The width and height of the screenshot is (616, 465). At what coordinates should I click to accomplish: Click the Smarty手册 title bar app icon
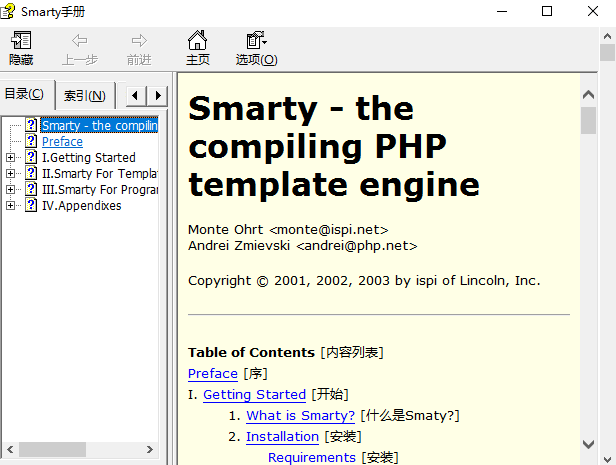9,12
